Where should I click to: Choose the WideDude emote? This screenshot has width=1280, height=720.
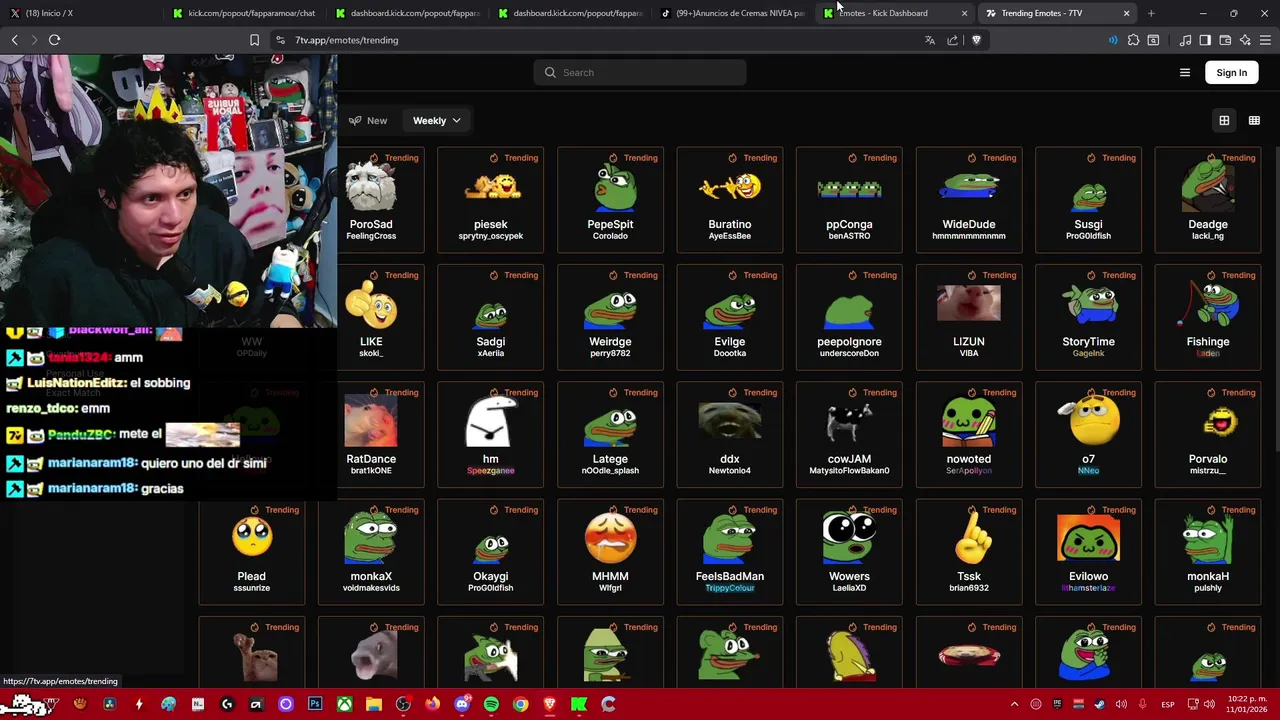click(969, 199)
